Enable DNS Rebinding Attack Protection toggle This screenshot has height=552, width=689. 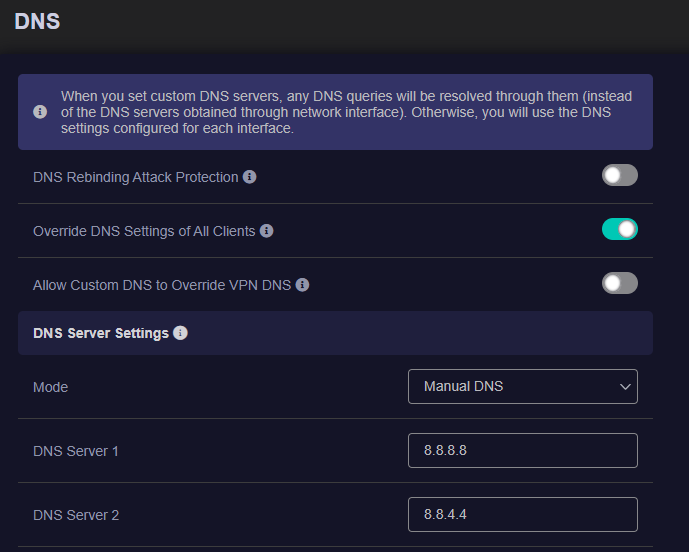coord(619,176)
